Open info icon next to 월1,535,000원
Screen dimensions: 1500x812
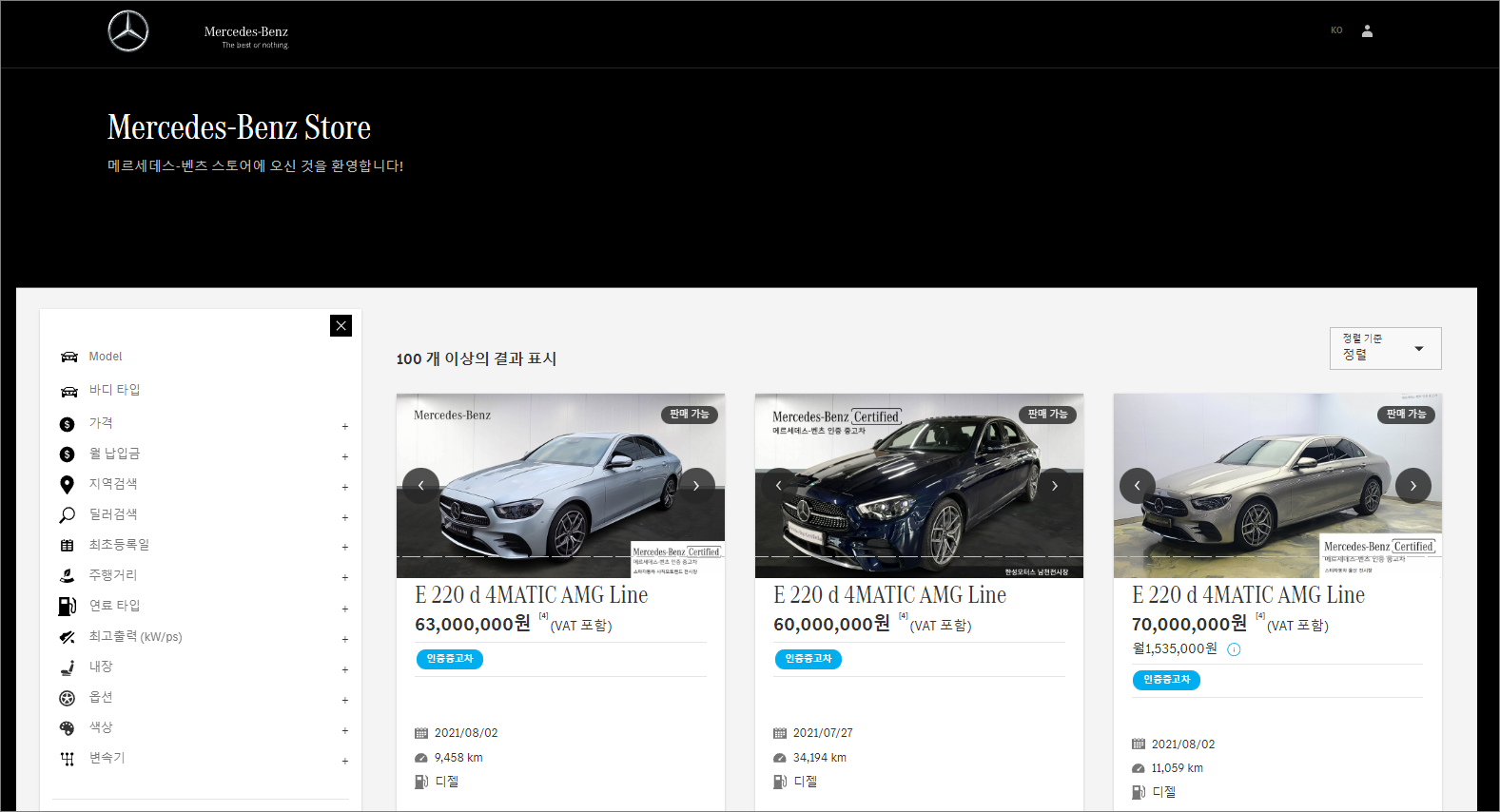coord(1234,649)
